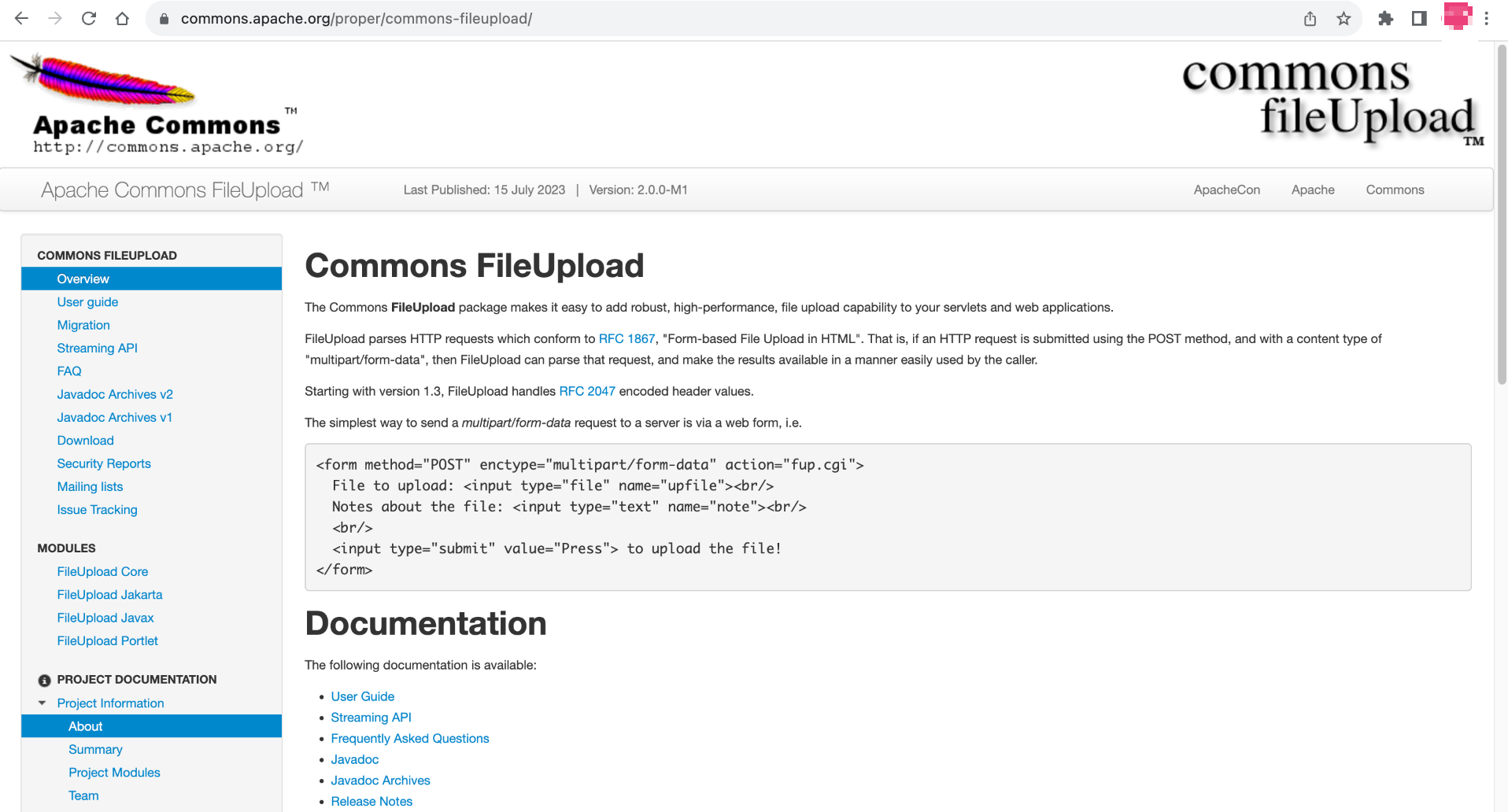Follow the RFC 1867 link
This screenshot has width=1508, height=812.
626,338
